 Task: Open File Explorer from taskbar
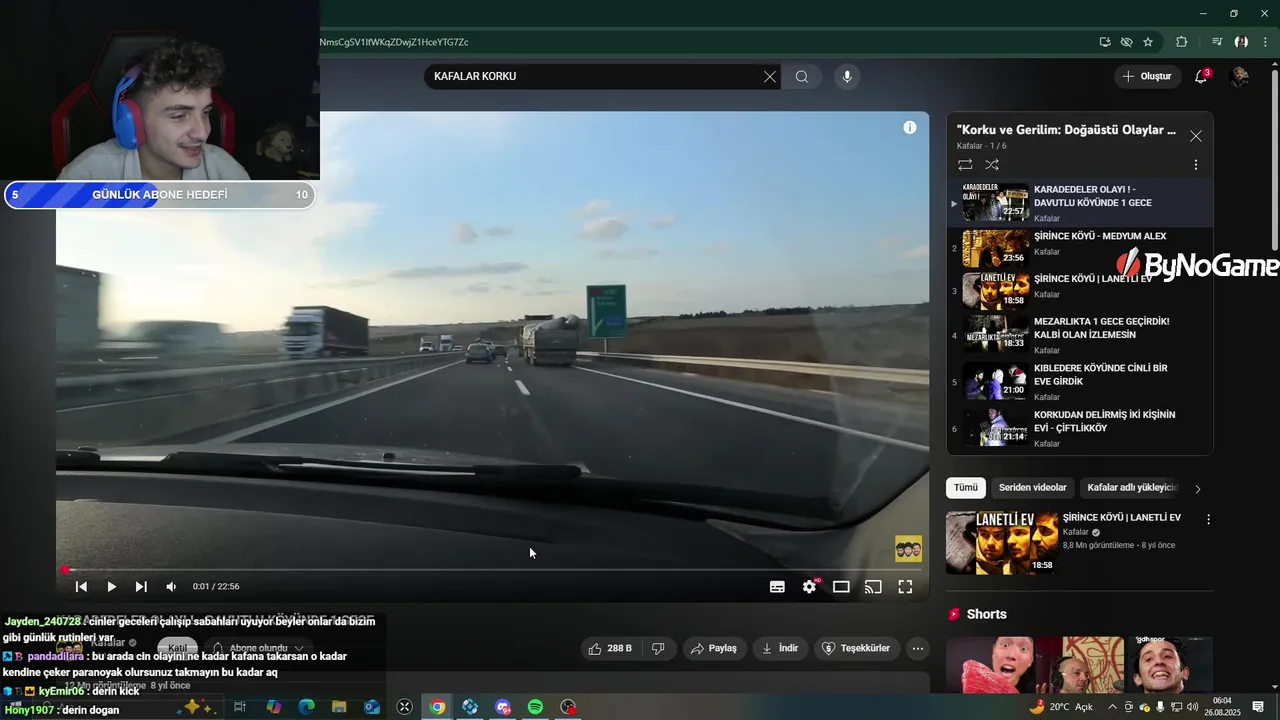pyautogui.click(x=339, y=707)
